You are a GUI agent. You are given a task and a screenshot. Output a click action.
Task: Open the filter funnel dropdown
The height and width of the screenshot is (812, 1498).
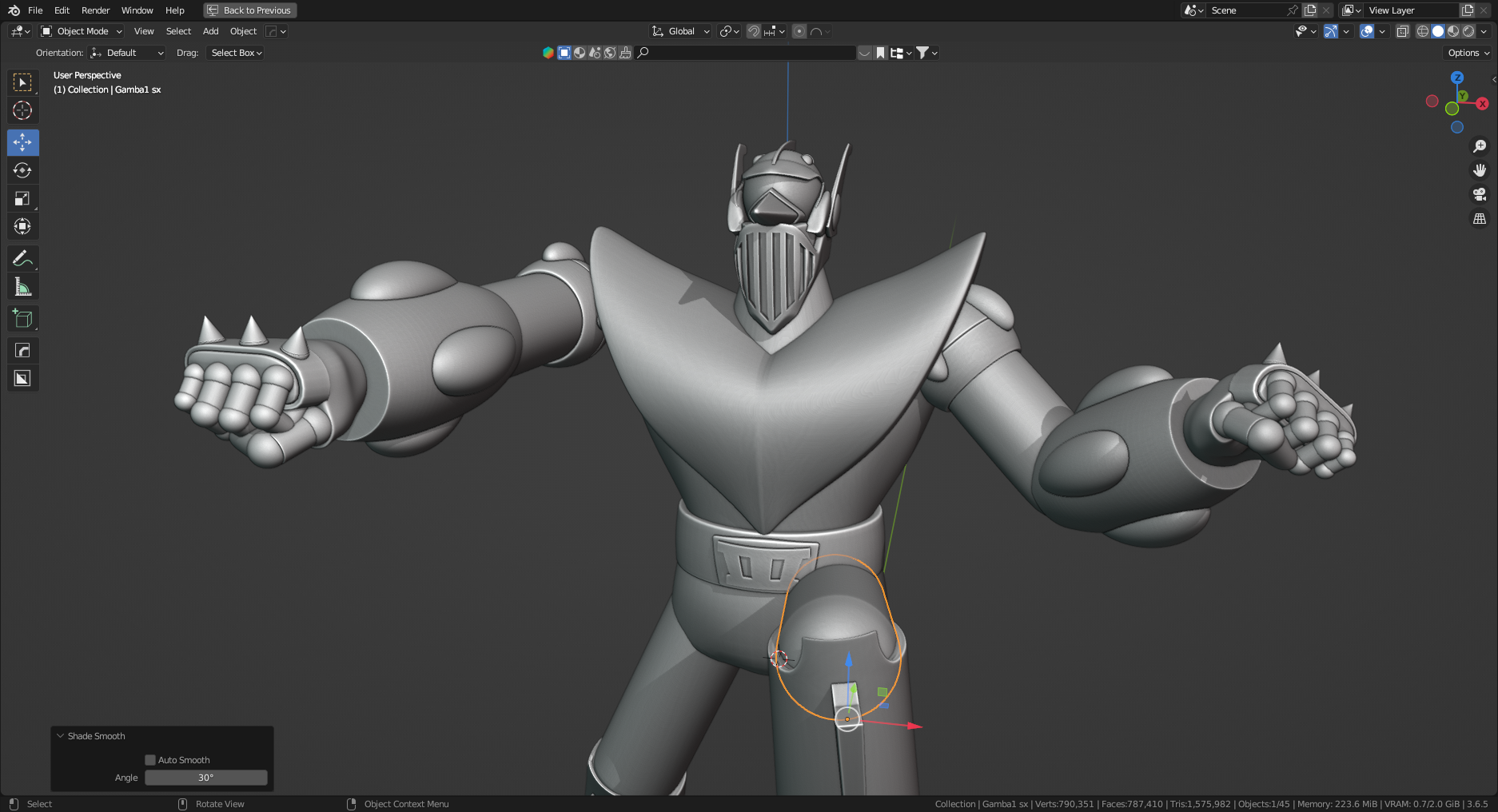coord(926,53)
